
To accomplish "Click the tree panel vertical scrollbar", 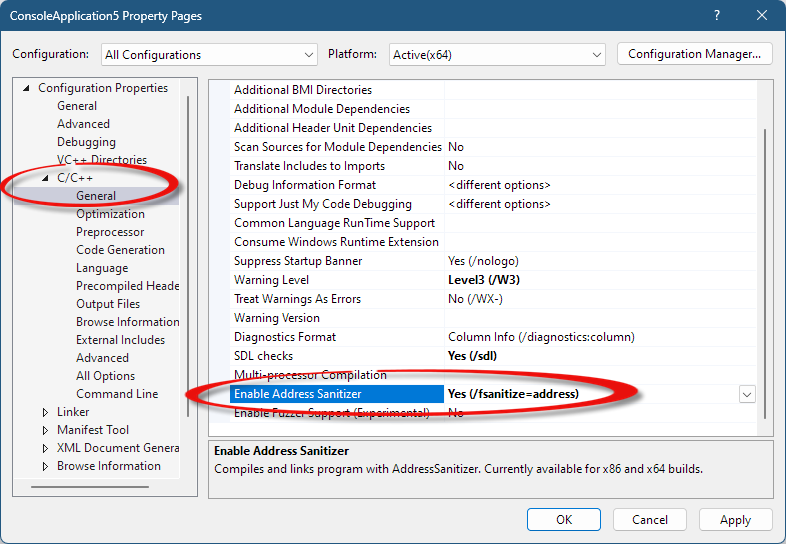I will click(x=188, y=256).
